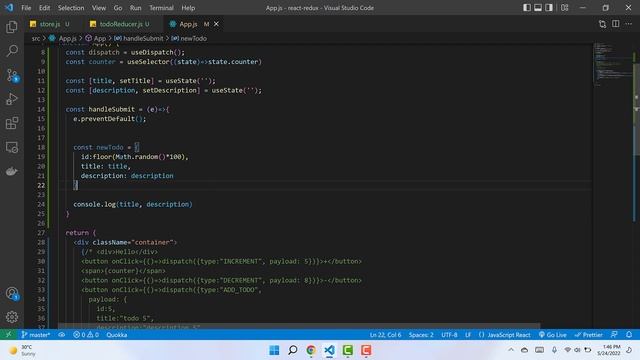Image resolution: width=640 pixels, height=360 pixels.
Task: Click the Watch icon next to master branch
Action: 62,335
